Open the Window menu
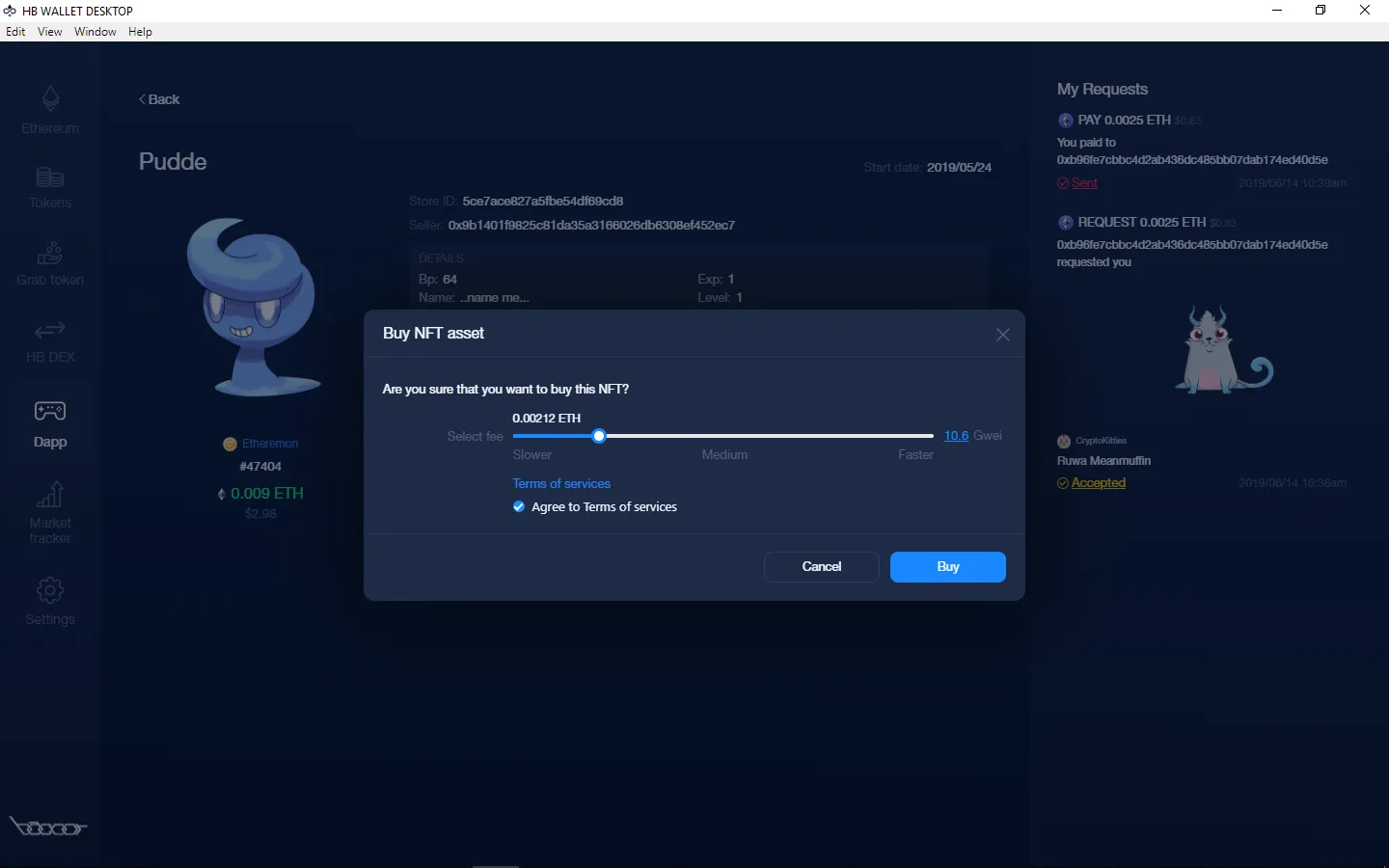This screenshot has width=1389, height=868. 95,32
